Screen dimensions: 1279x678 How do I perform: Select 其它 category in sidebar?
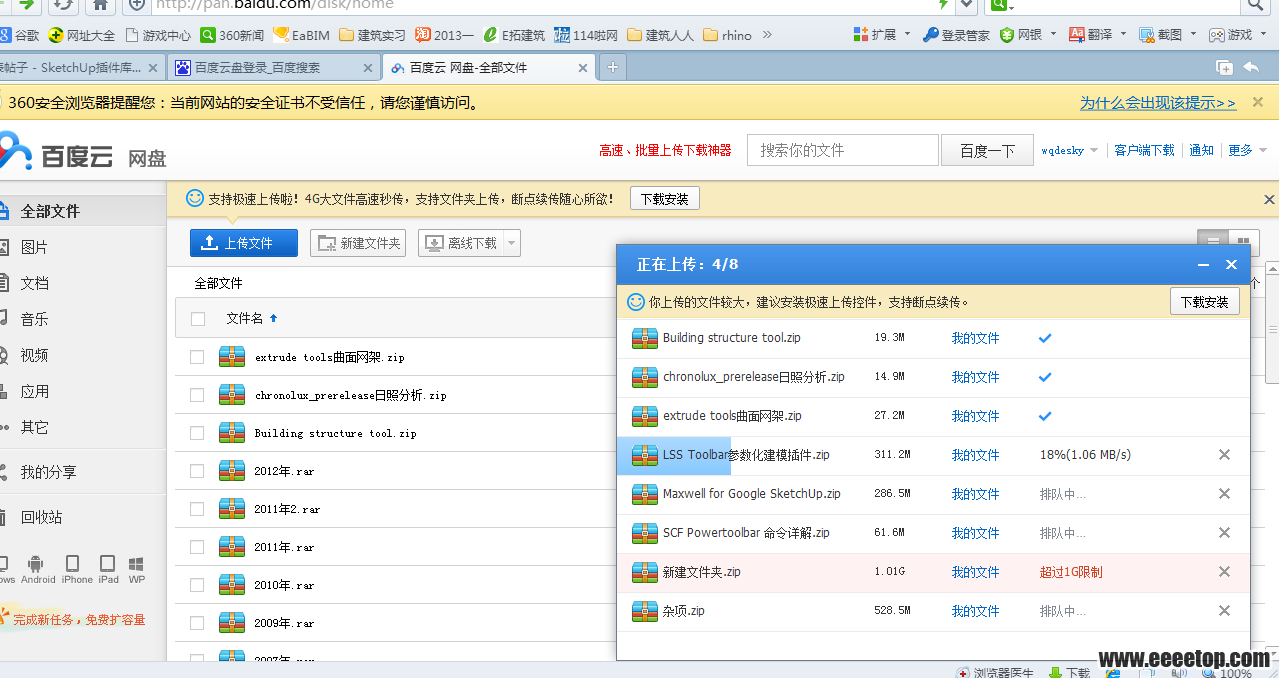[34, 427]
